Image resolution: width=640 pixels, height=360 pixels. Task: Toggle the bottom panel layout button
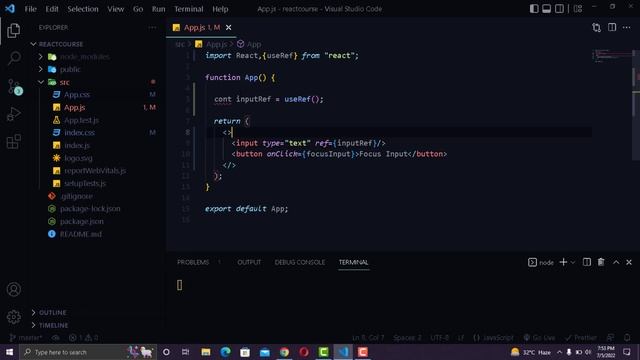547,9
